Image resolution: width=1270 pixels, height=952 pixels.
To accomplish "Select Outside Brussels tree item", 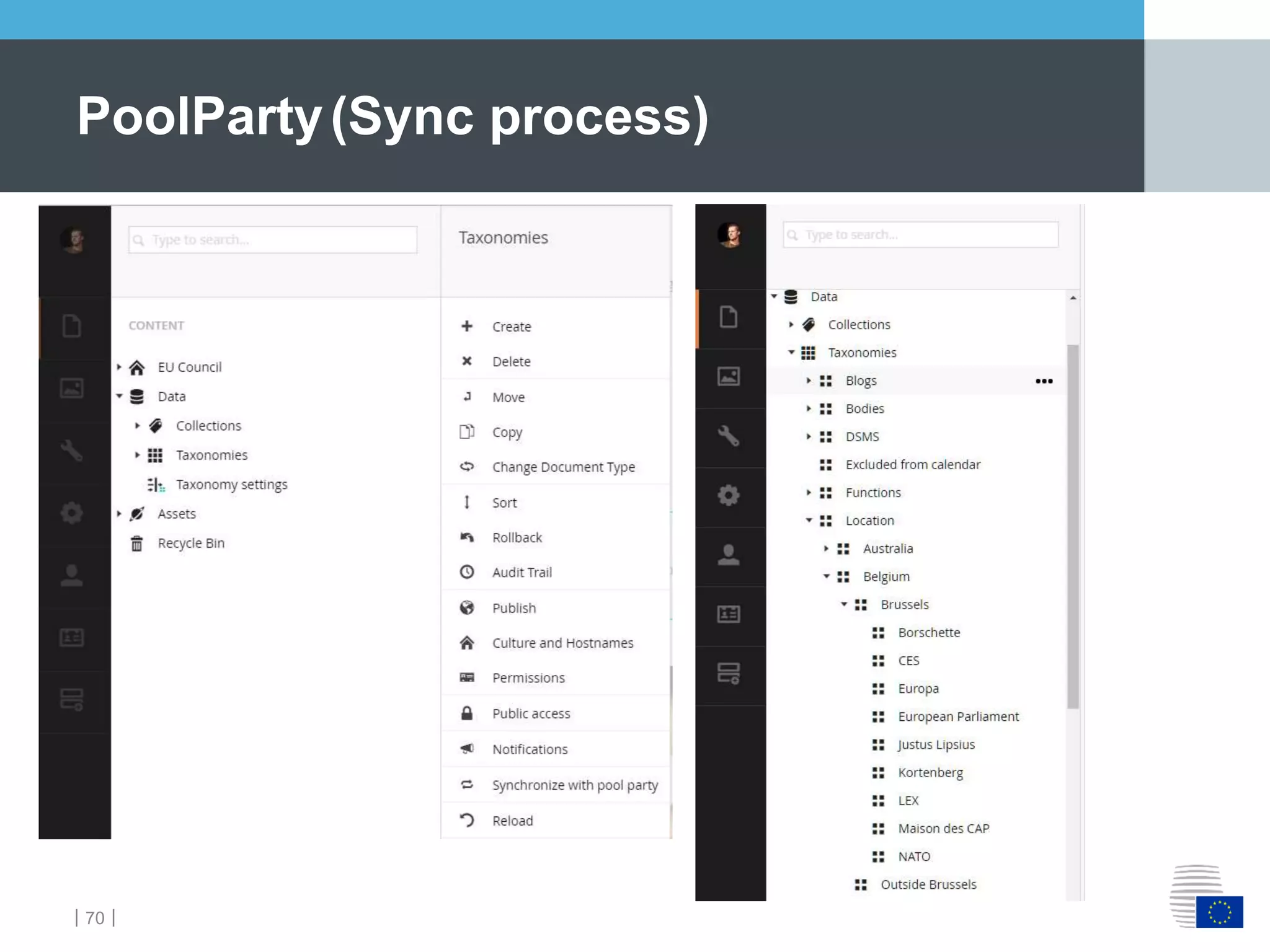I will tap(928, 884).
